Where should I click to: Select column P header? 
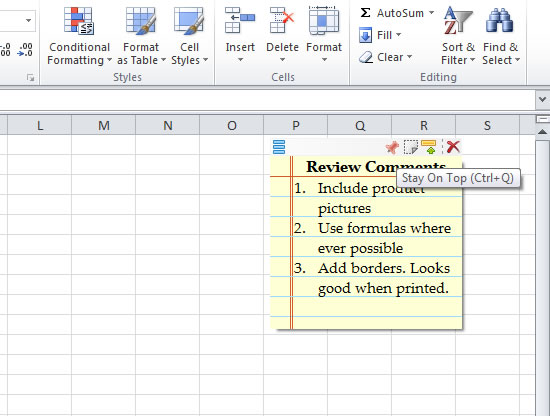tap(295, 125)
